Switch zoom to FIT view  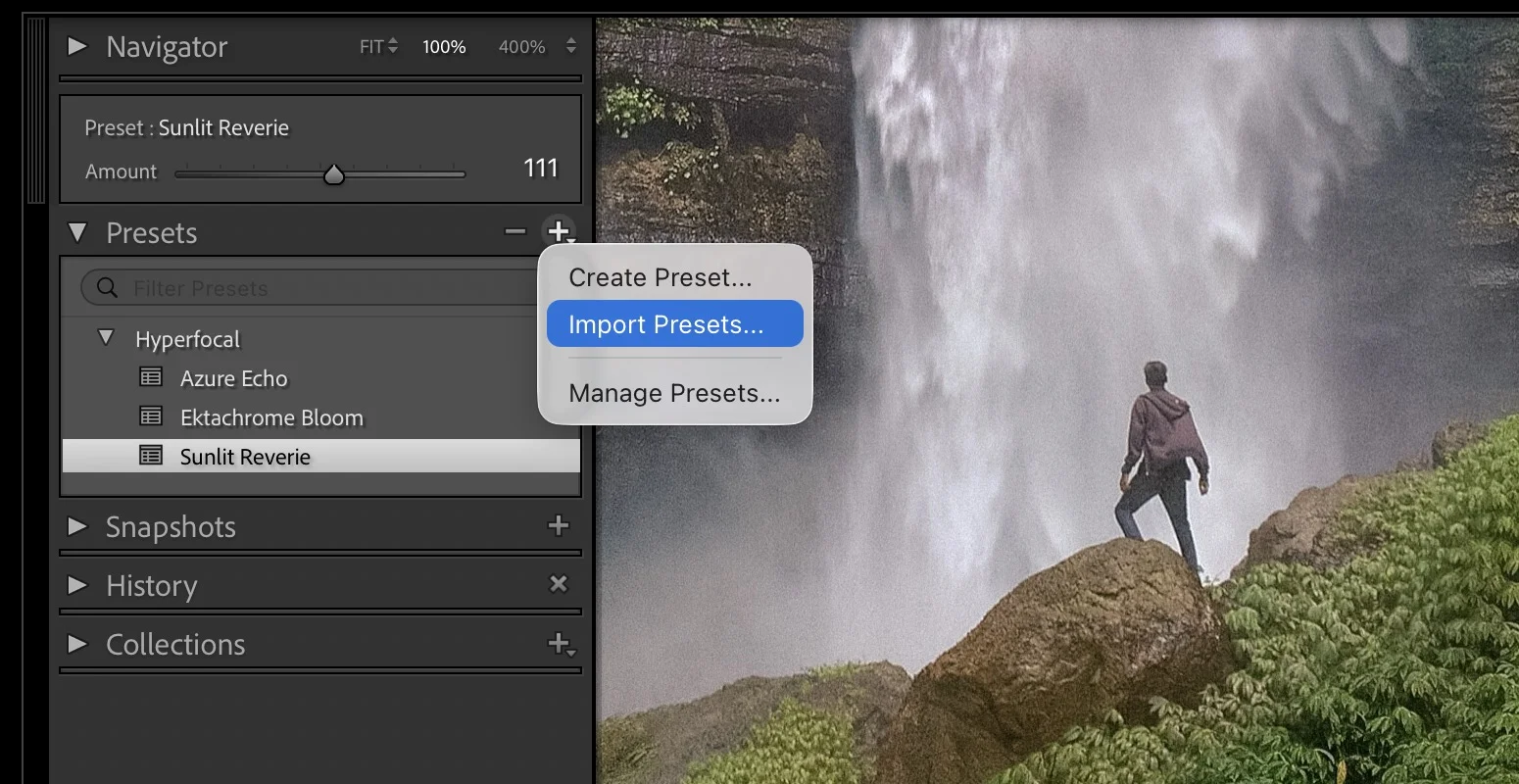click(x=369, y=46)
